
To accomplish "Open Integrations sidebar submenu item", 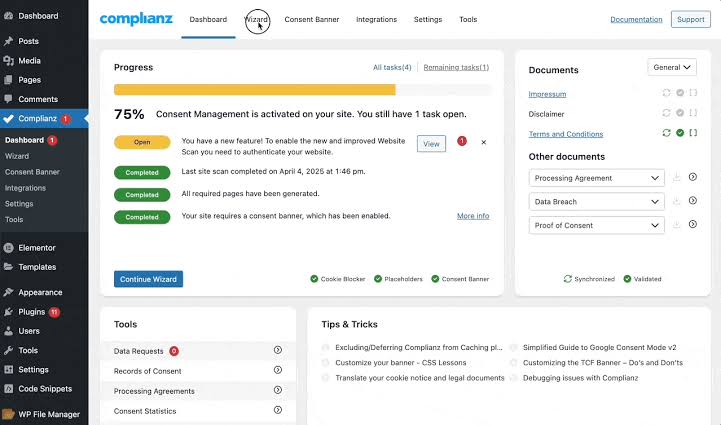I will pos(25,188).
